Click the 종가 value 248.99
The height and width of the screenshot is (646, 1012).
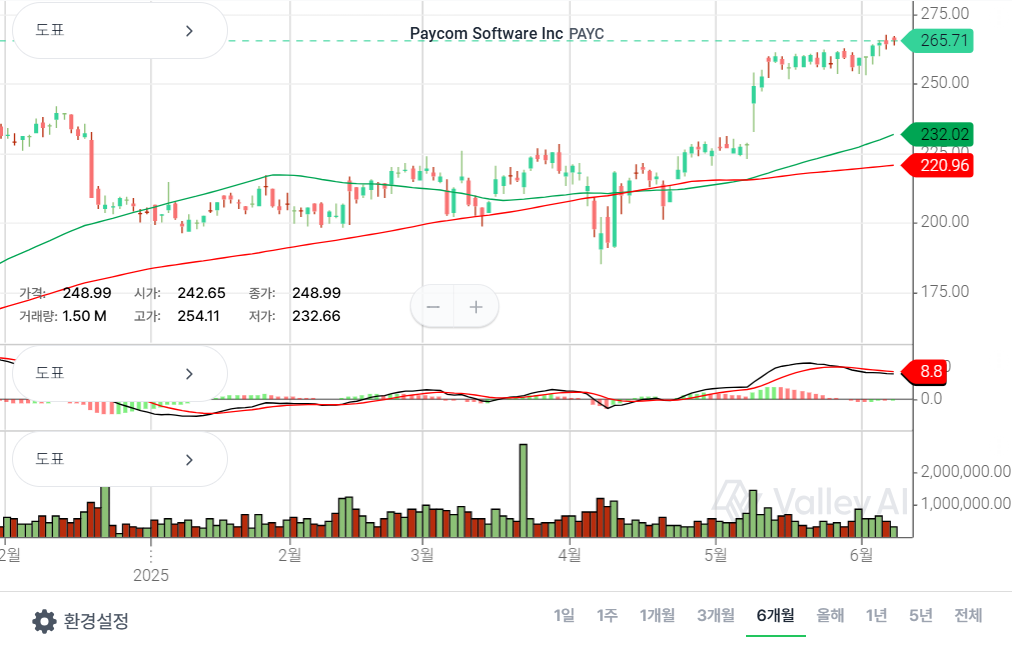click(316, 293)
